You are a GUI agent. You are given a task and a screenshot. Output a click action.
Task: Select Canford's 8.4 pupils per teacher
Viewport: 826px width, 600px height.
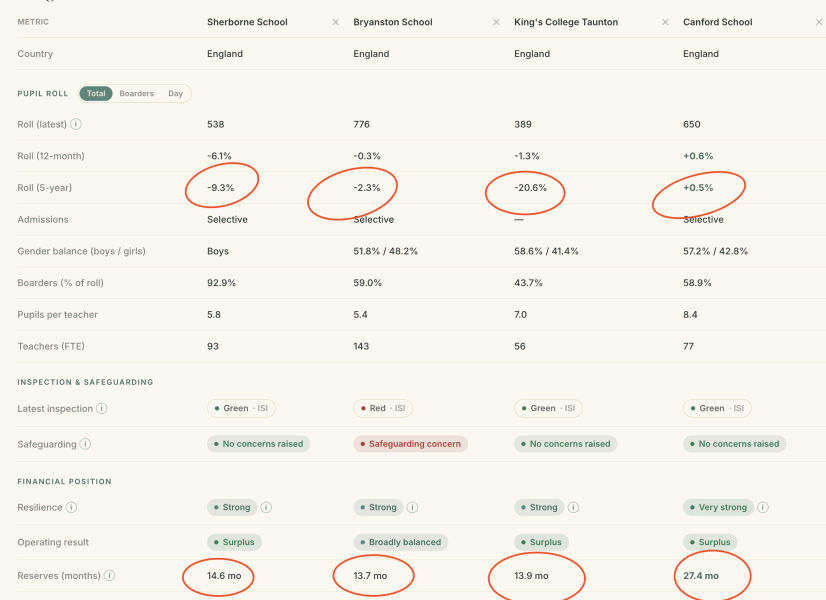[690, 314]
